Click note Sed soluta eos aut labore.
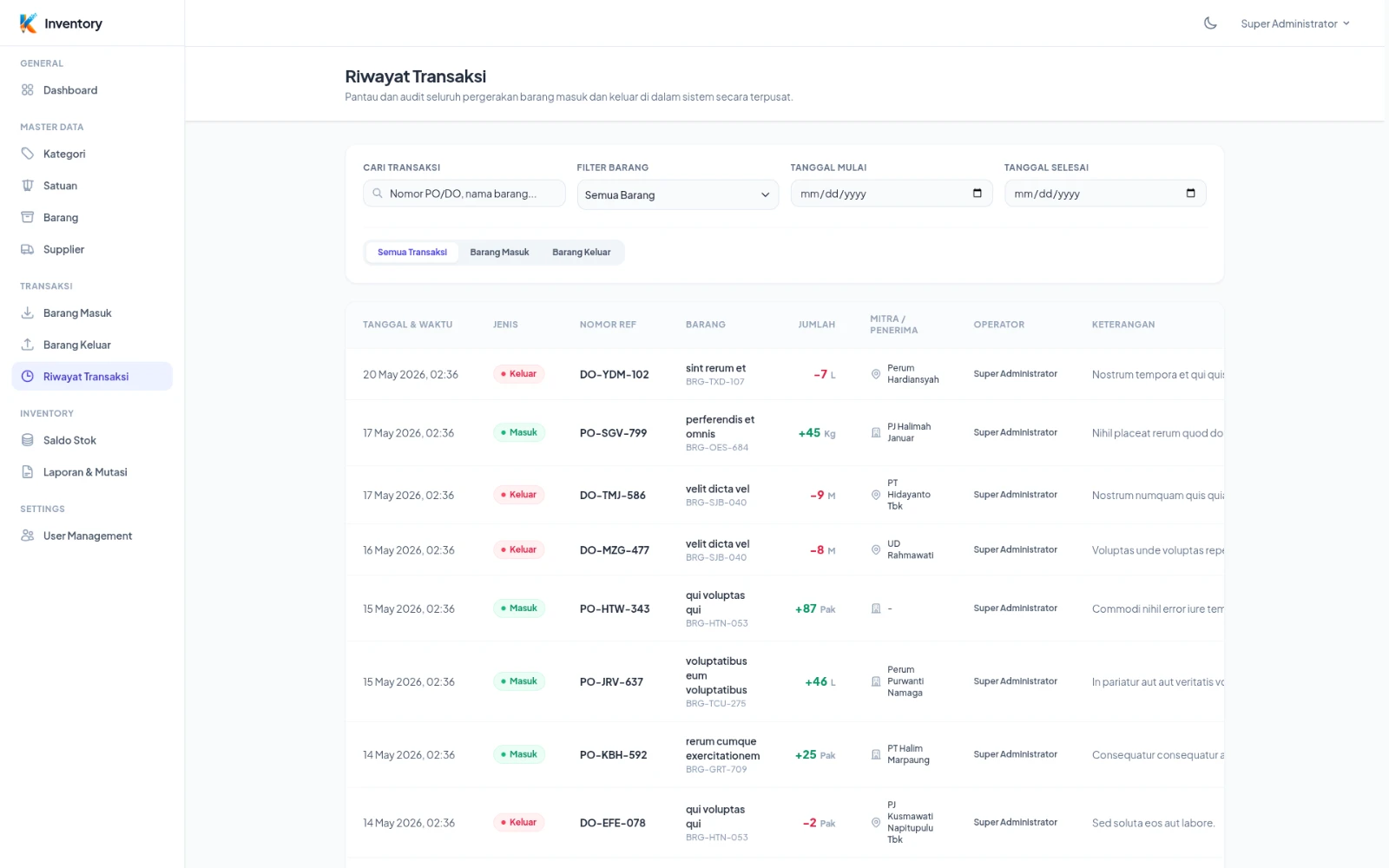 tap(1153, 823)
